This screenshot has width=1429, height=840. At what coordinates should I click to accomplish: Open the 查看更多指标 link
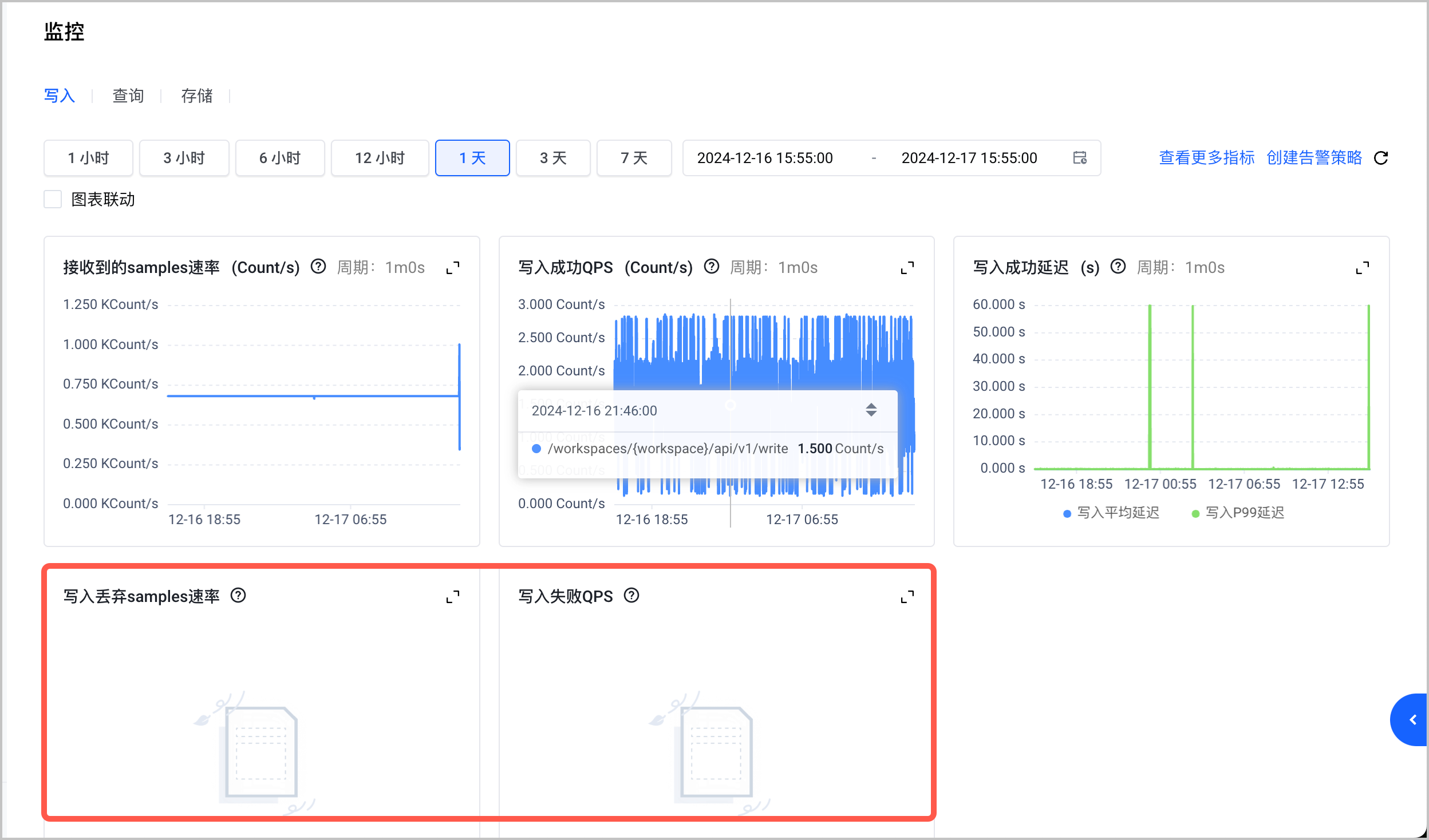(x=1207, y=158)
